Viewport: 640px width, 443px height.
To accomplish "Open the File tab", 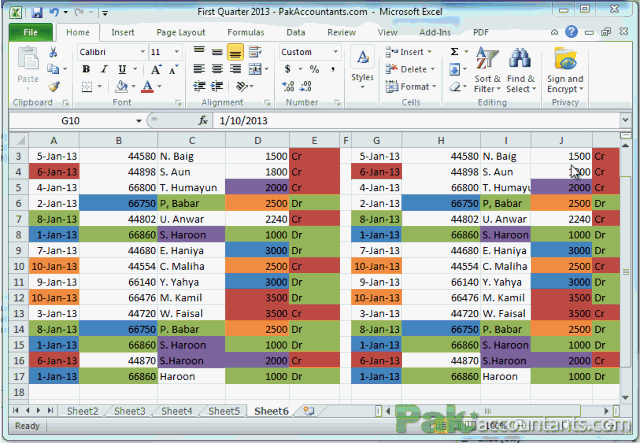I will [31, 32].
